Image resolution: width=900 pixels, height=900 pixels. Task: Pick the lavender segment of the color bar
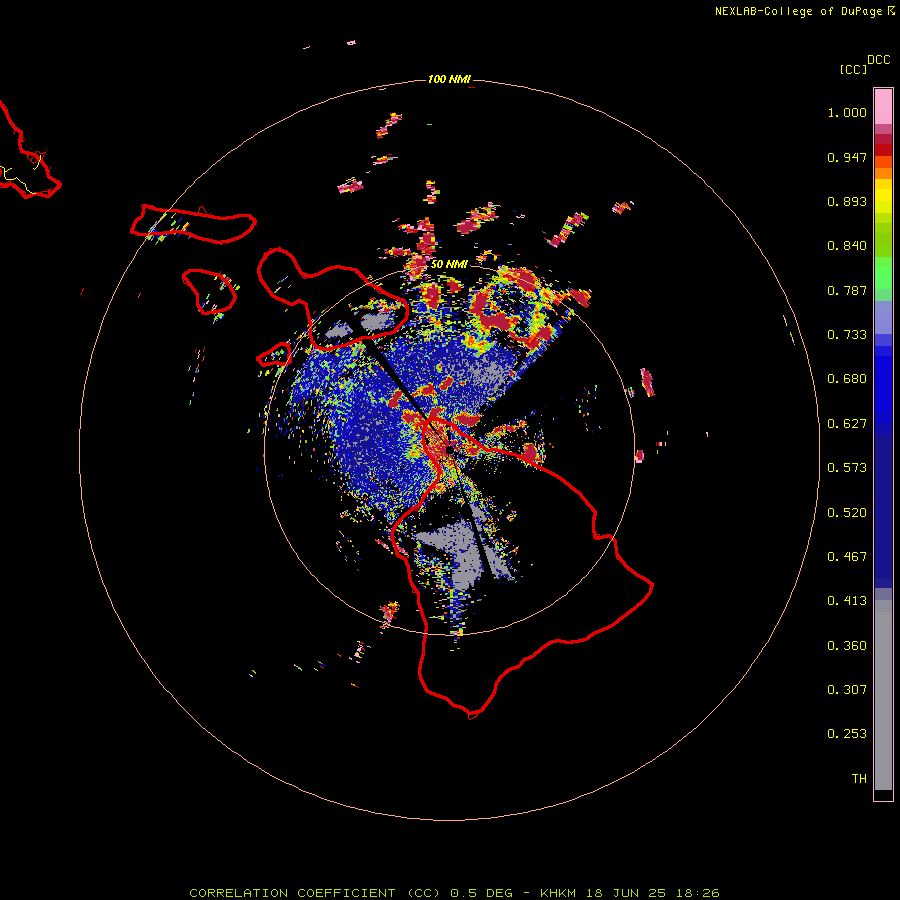coord(883,318)
